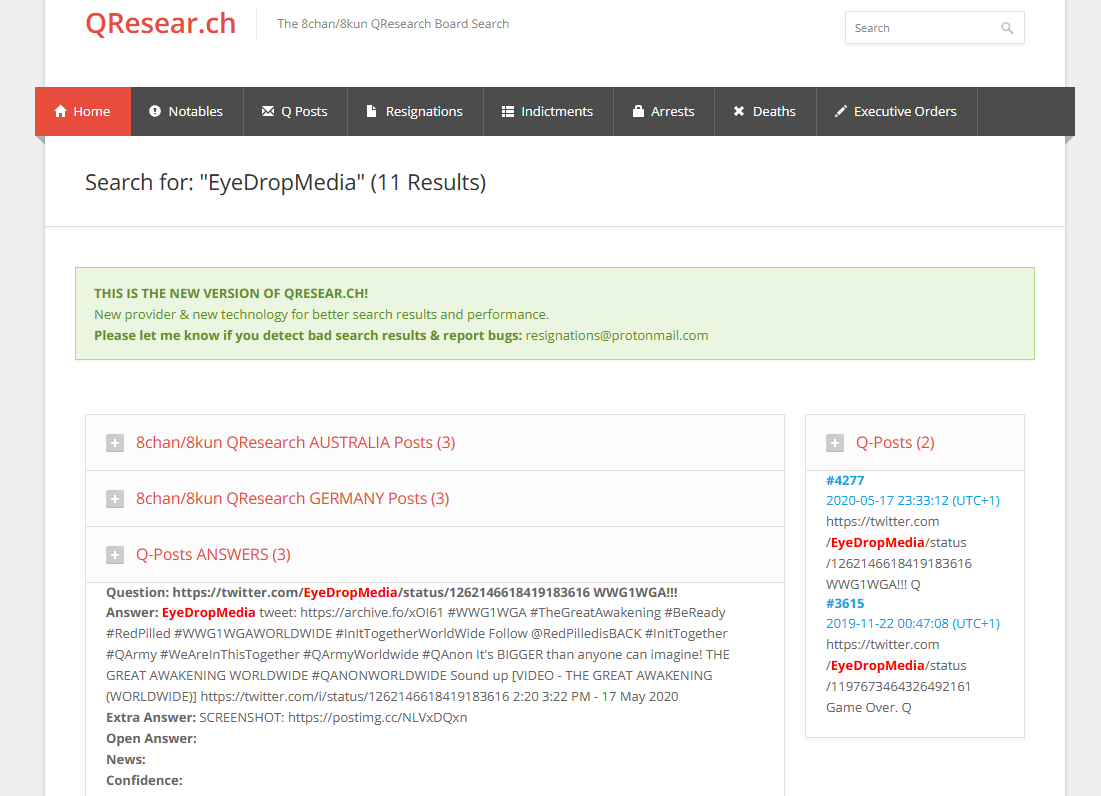This screenshot has height=796, width=1101.
Task: Click the Q Posts envelope icon
Action: pos(268,112)
